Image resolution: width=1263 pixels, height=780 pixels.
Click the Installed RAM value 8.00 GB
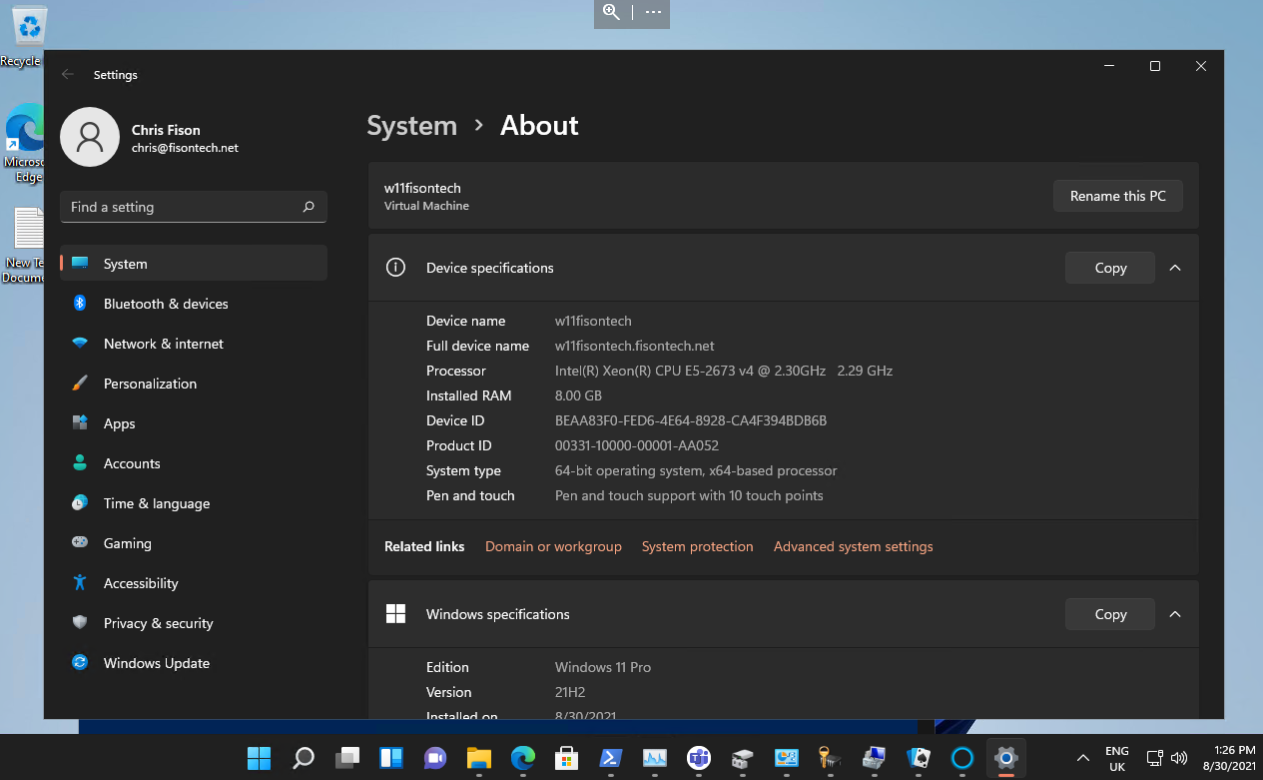(x=578, y=395)
